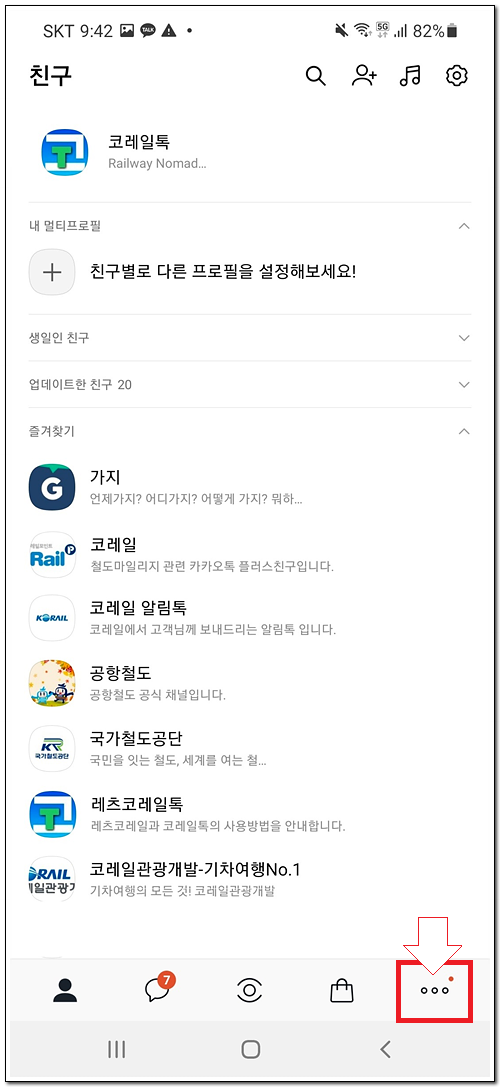
Task: Tap the battery 82% indicator
Action: point(436,31)
